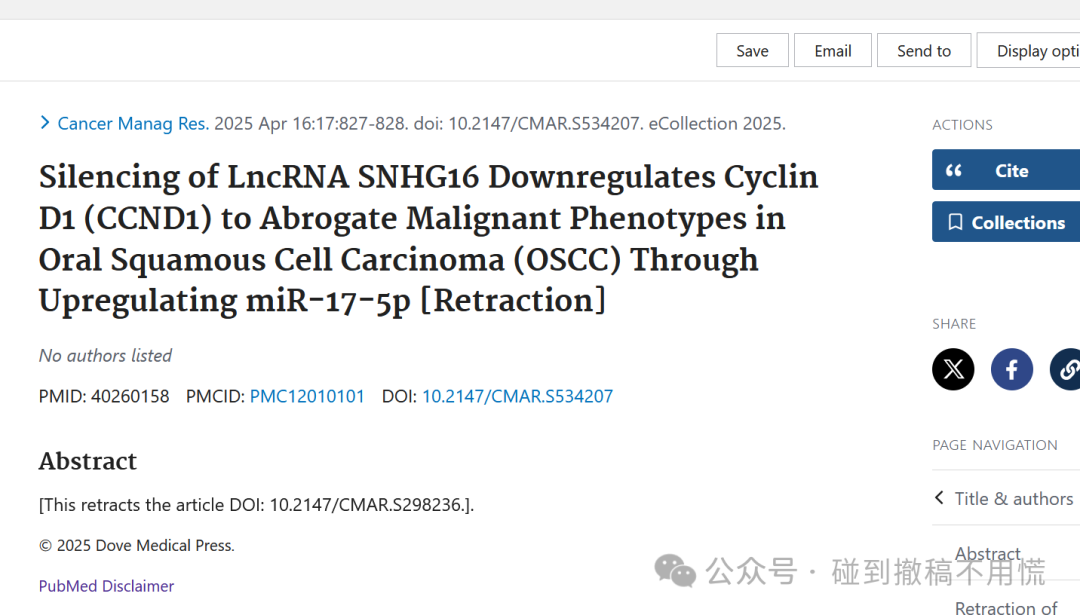Open Cancer Manag Res. journal link

pyautogui.click(x=133, y=123)
